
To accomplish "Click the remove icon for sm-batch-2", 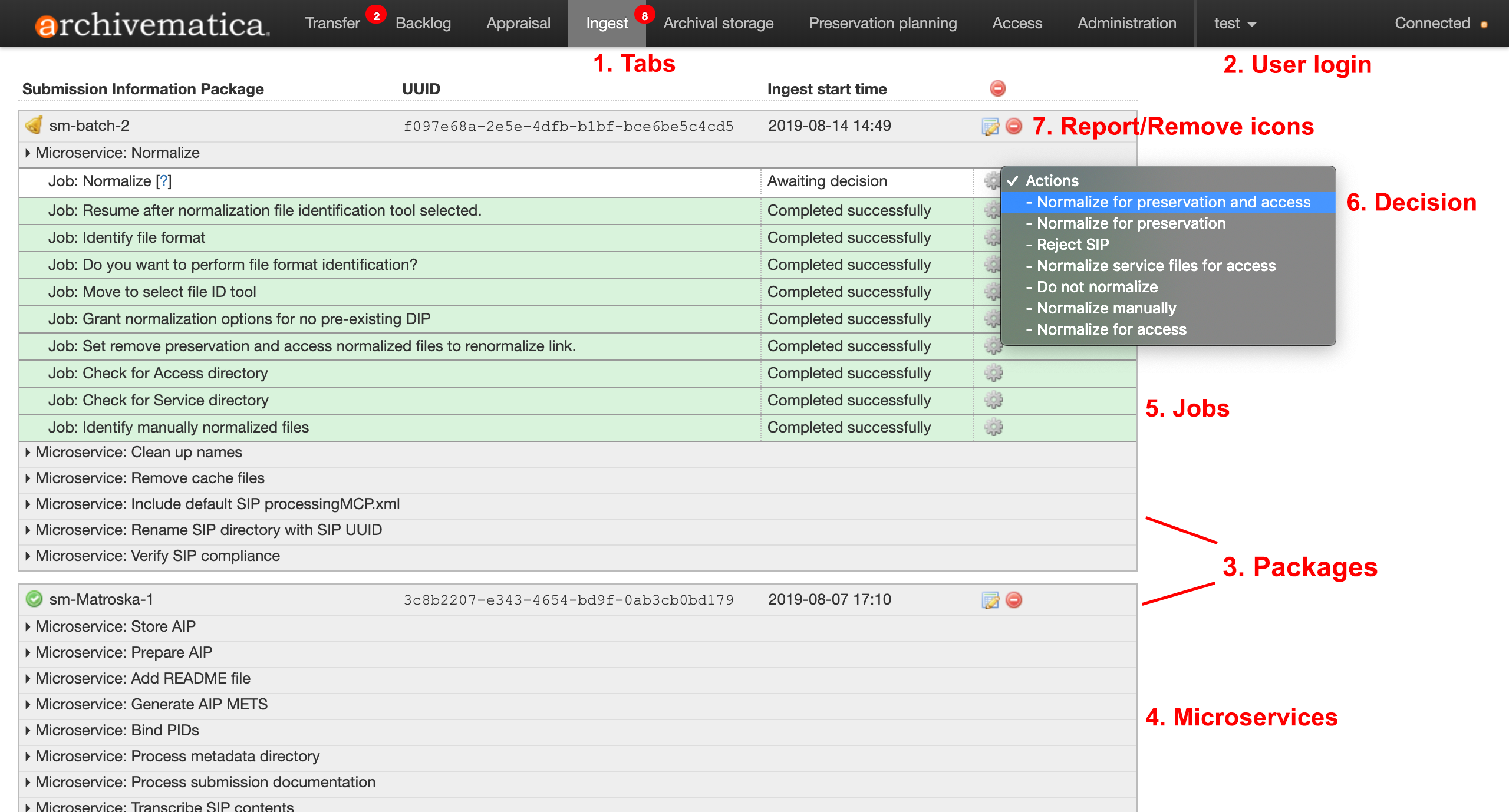I will click(1014, 126).
